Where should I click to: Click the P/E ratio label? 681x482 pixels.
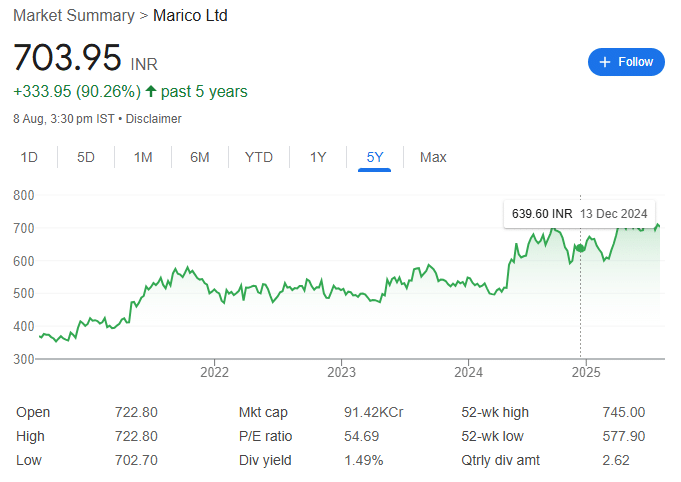265,436
